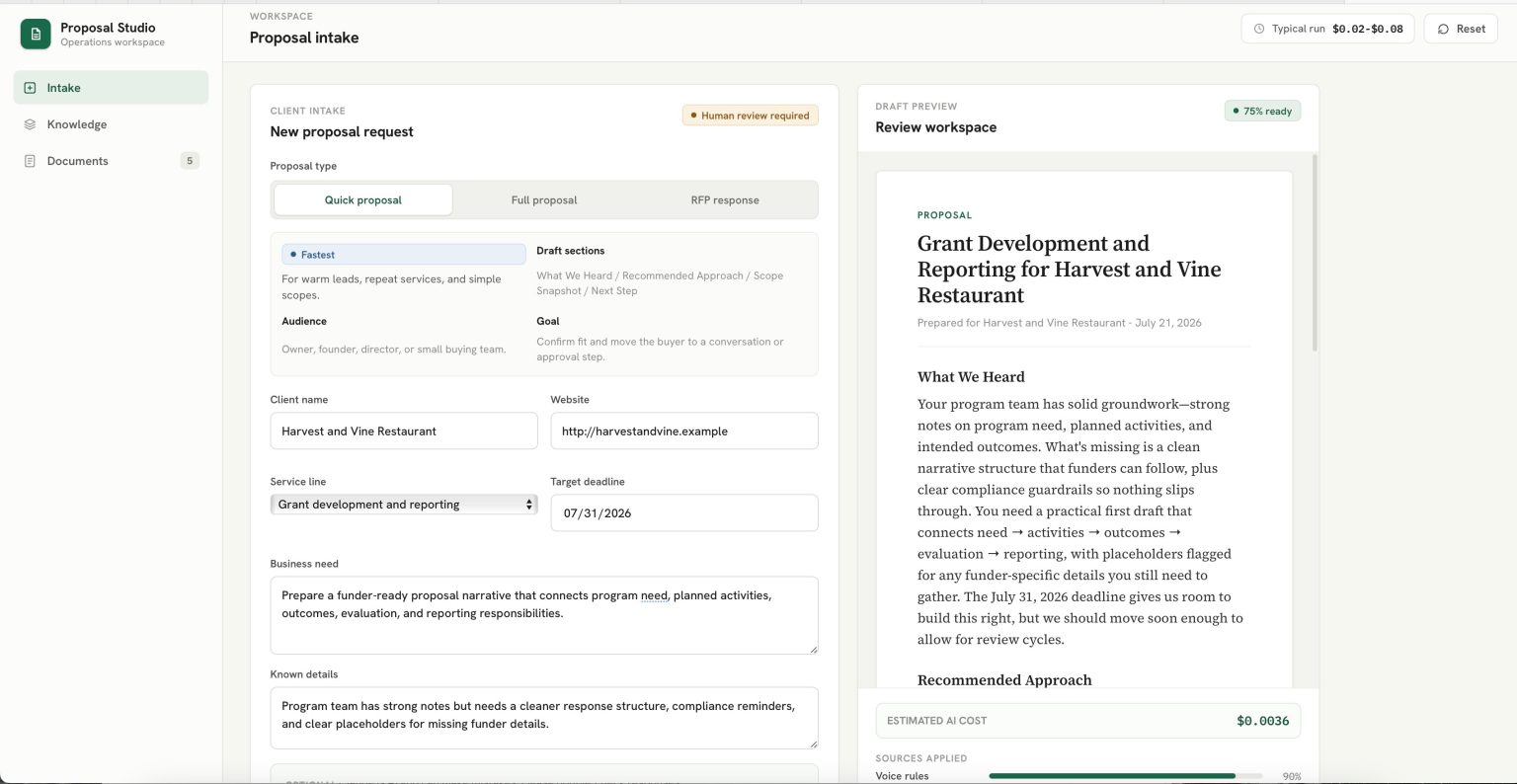Click the clock icon beside Typical run
1517x784 pixels.
1259,29
